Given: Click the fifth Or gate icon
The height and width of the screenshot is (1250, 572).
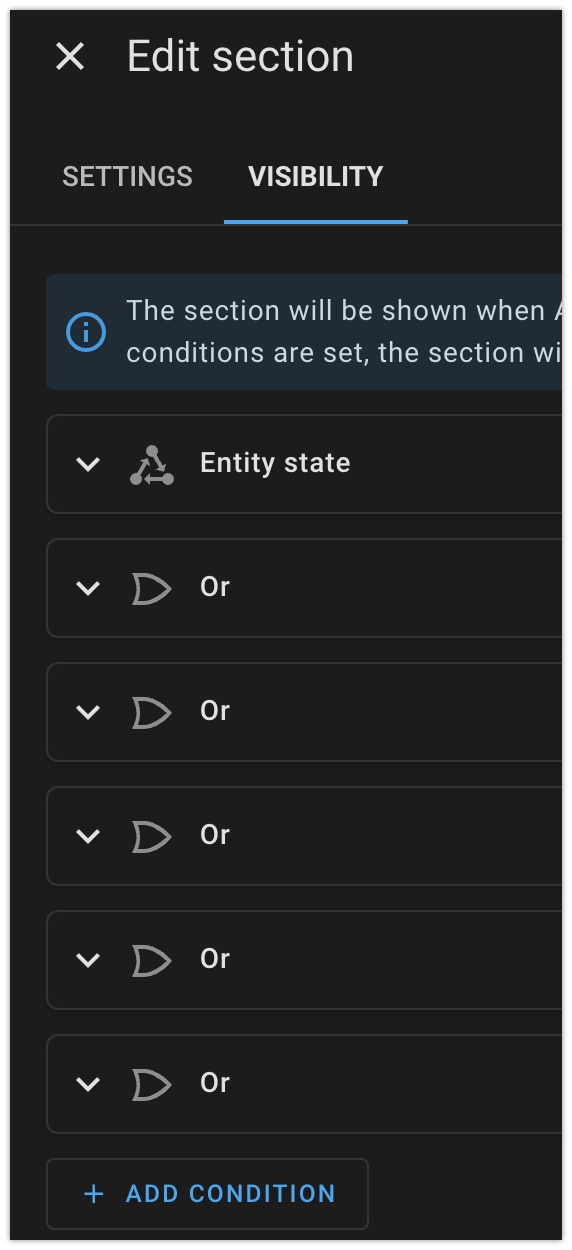Looking at the screenshot, I should (152, 1085).
